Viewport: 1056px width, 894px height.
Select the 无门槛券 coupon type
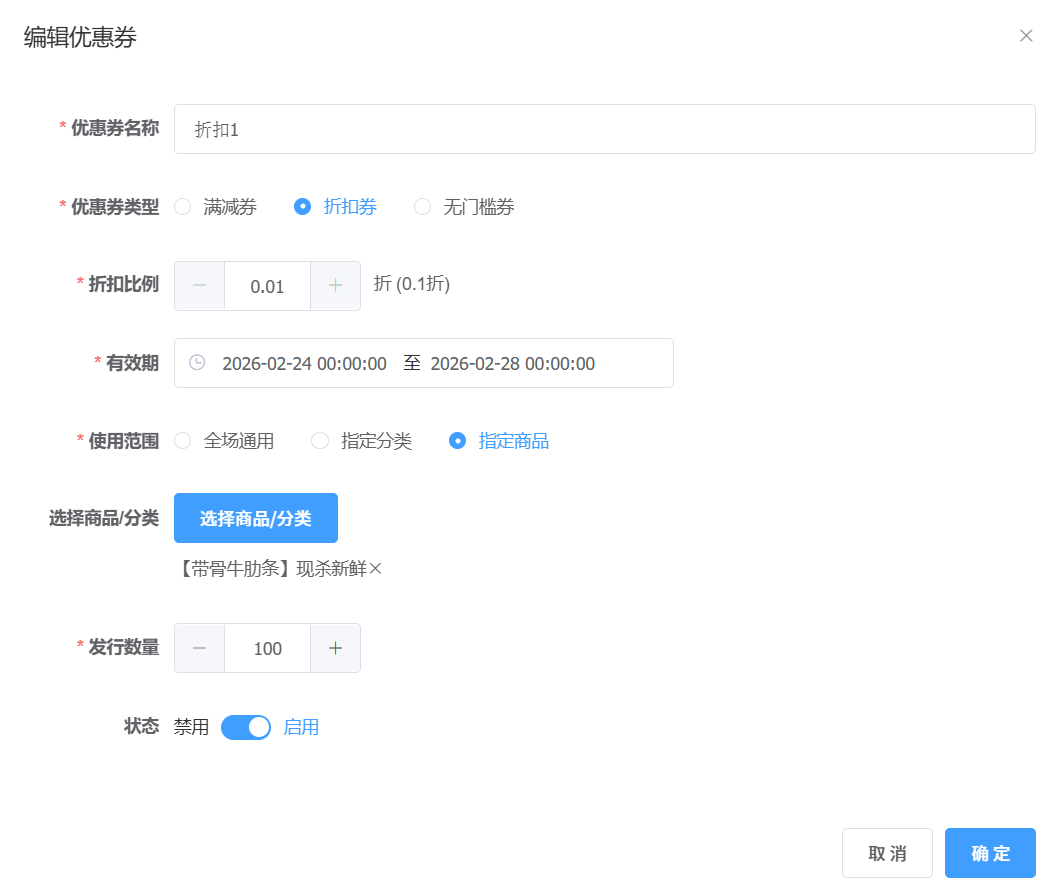[x=422, y=207]
